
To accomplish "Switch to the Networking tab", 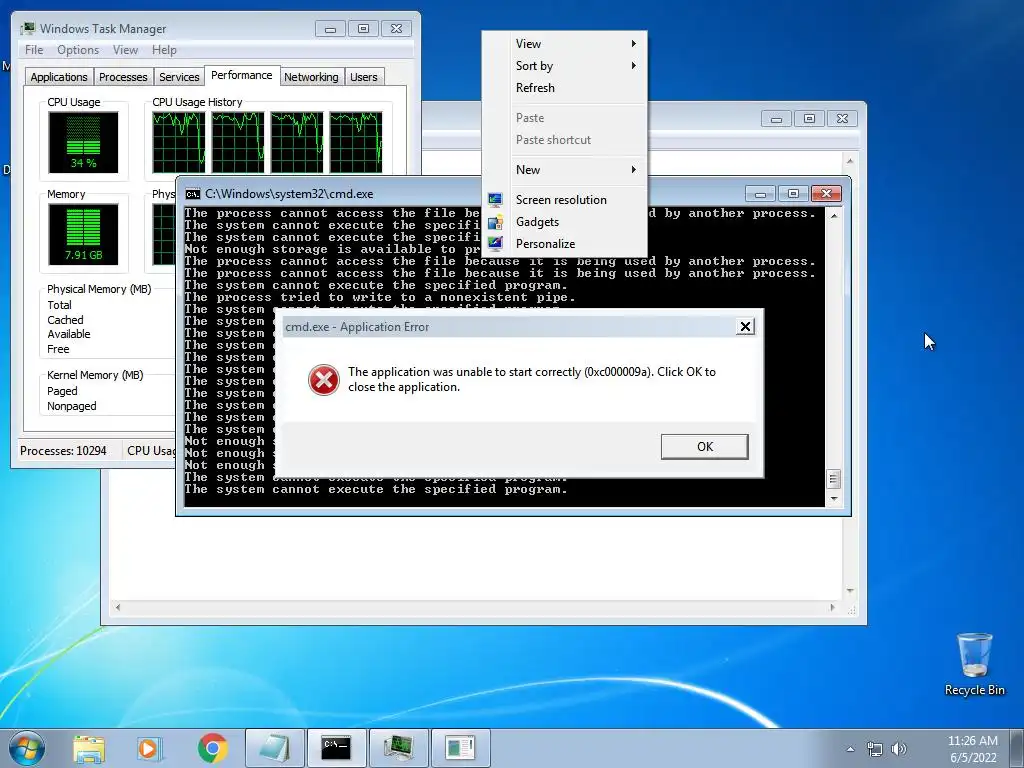I will [311, 77].
